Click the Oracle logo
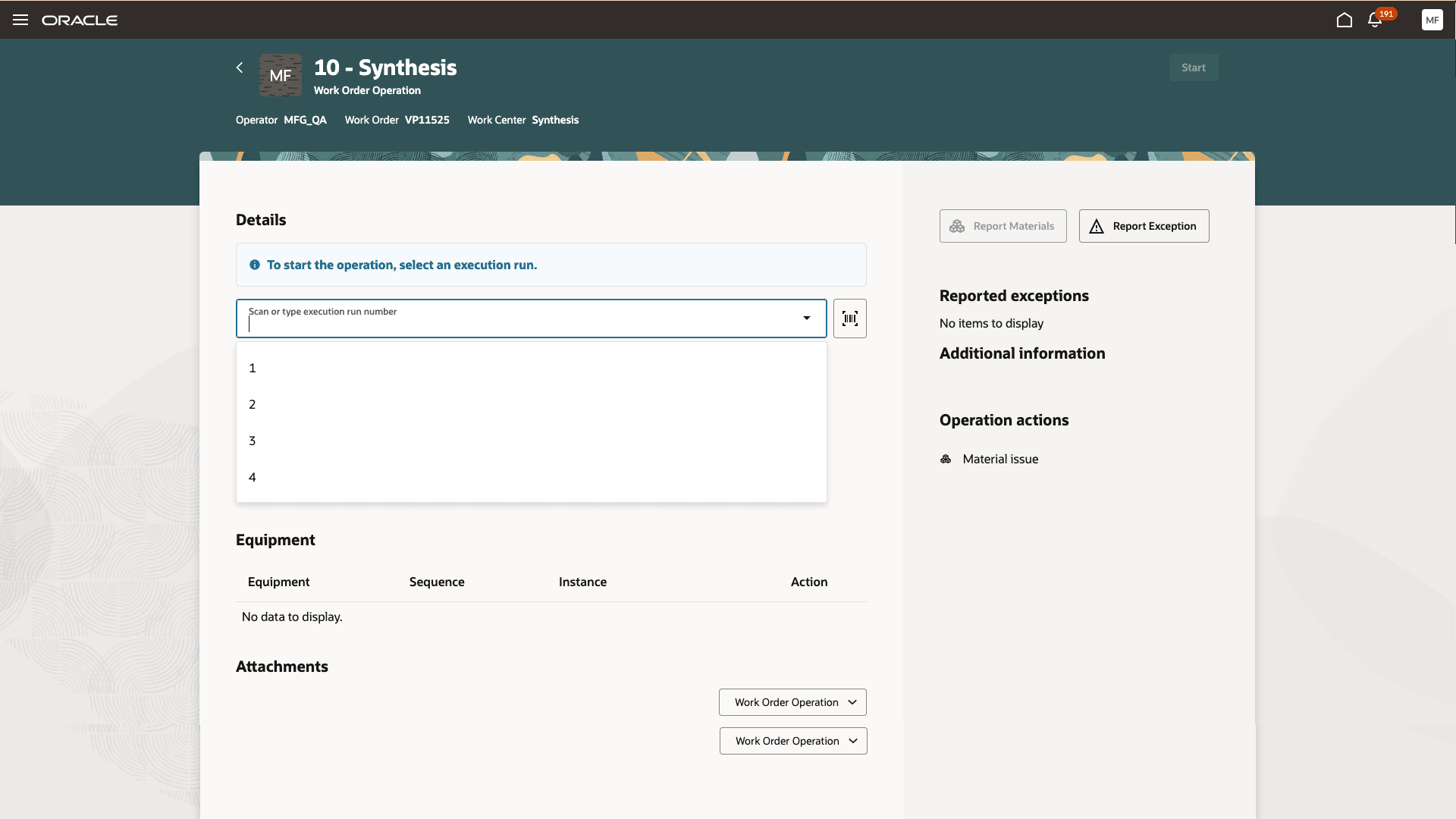The width and height of the screenshot is (1456, 819). pyautogui.click(x=80, y=20)
